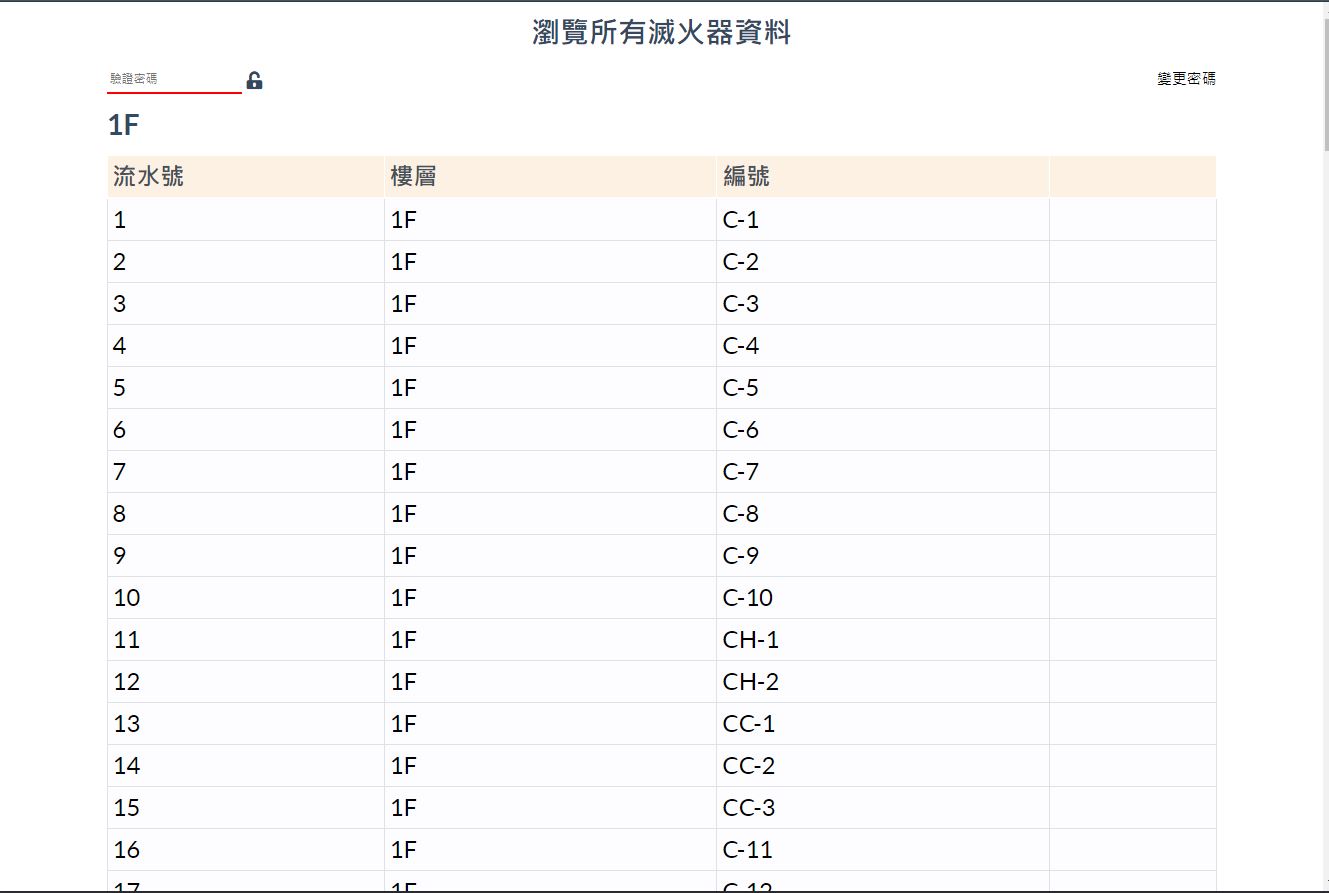Click serial number 7 cell
Viewport: 1329px width, 893px height.
120,472
